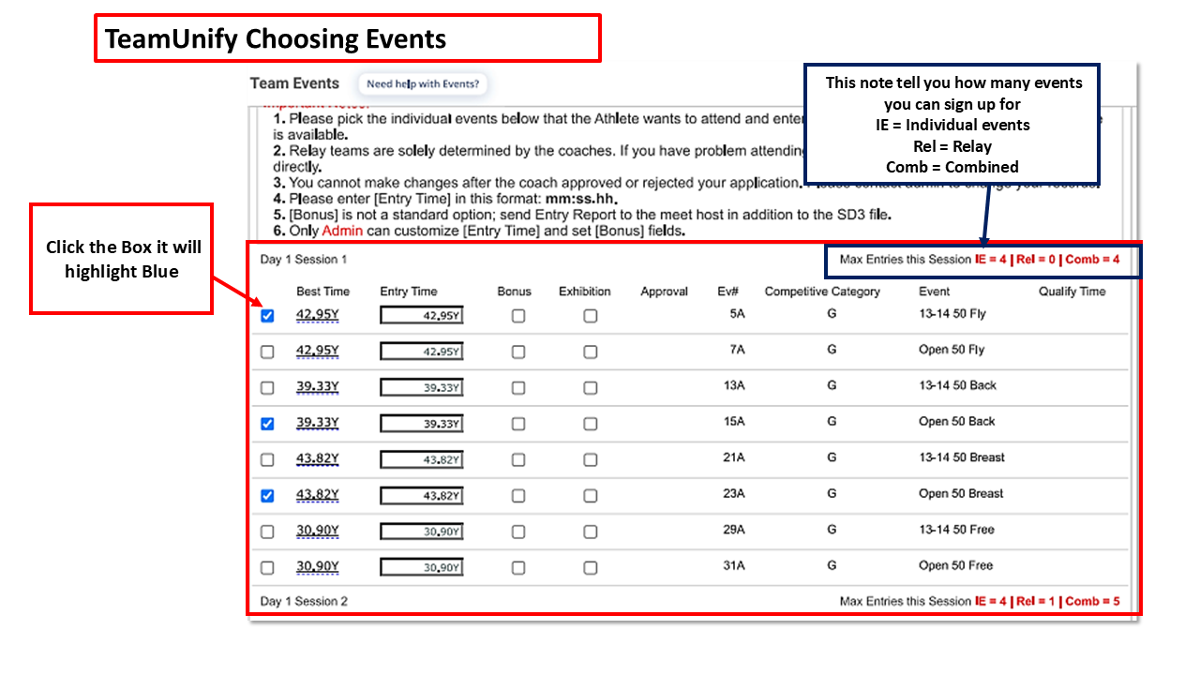Open the 'Need help with Events?' button
This screenshot has width=1200, height=675.
(x=422, y=84)
